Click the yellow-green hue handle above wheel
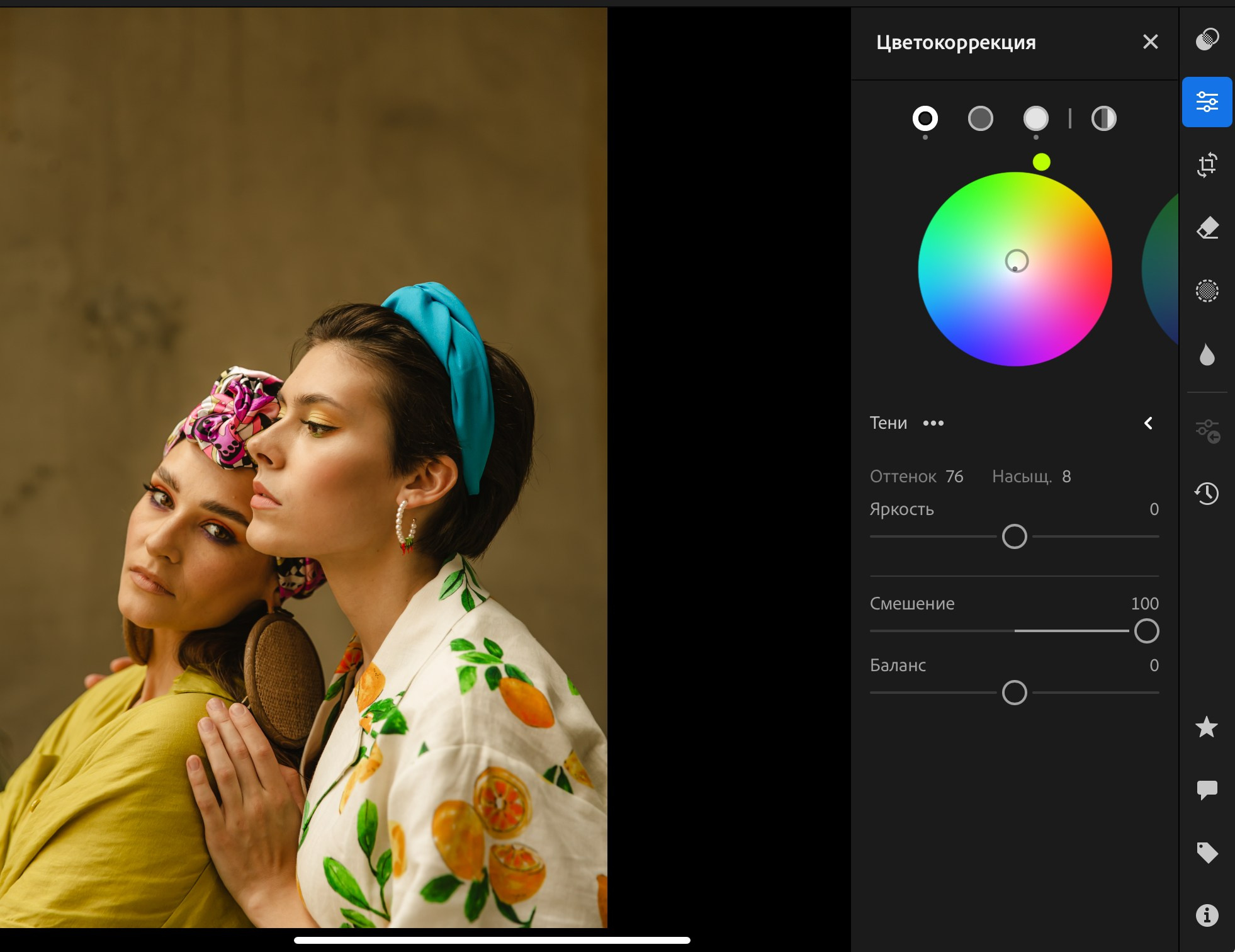 pos(1041,162)
